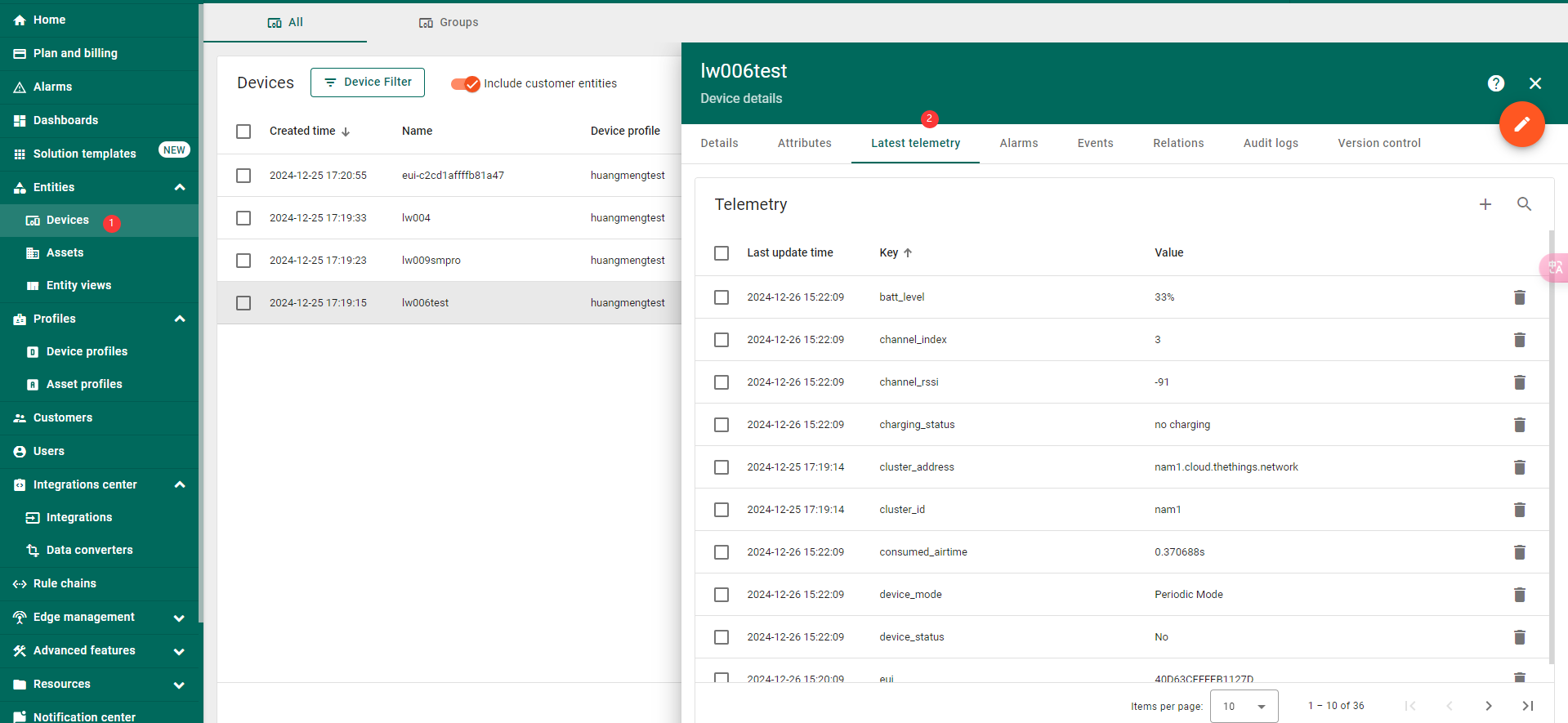Screen dimensions: 1568x723
Task: Open Integrations in the sidebar
Action: tap(99, 518)
